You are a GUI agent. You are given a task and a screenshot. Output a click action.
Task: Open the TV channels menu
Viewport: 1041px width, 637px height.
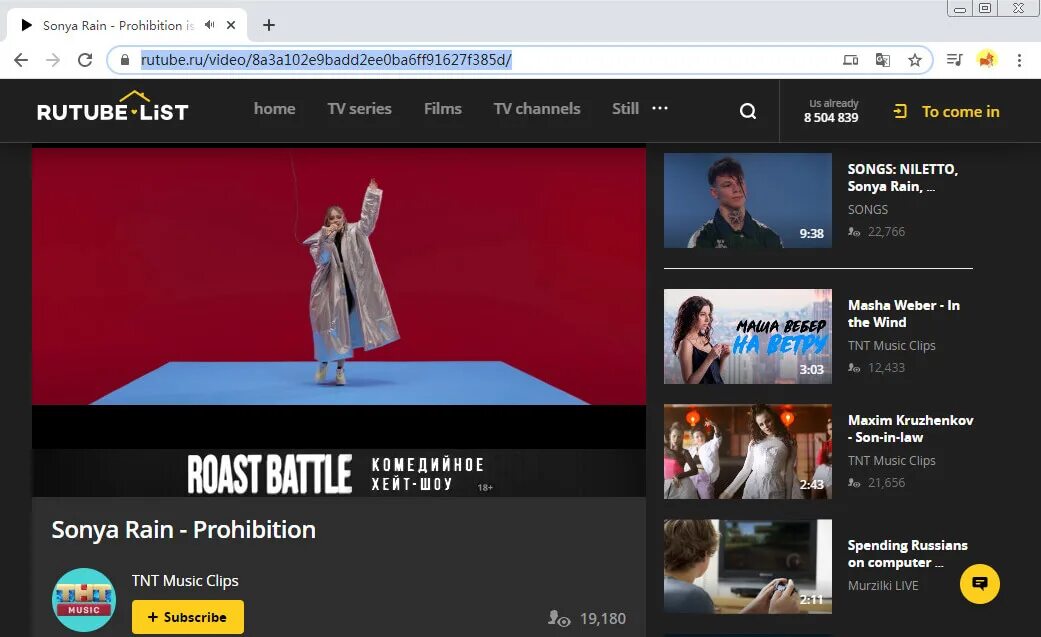click(536, 109)
